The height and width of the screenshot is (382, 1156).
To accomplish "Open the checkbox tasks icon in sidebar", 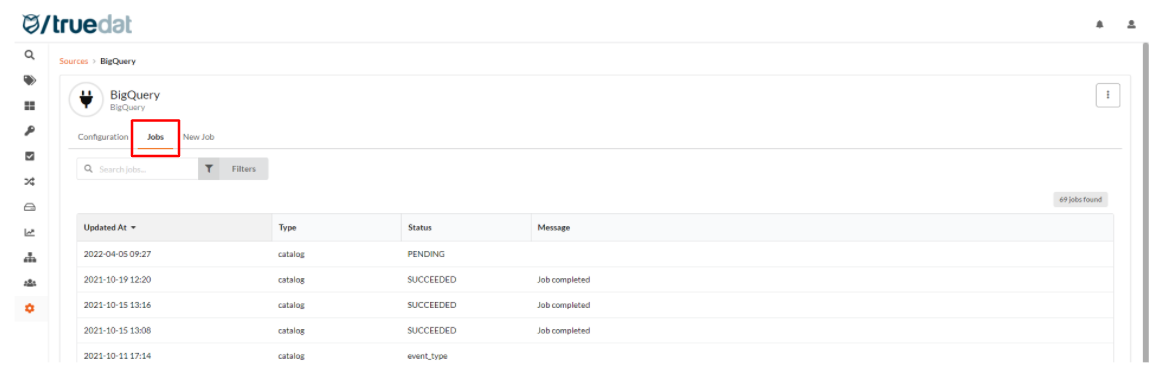I will [29, 156].
